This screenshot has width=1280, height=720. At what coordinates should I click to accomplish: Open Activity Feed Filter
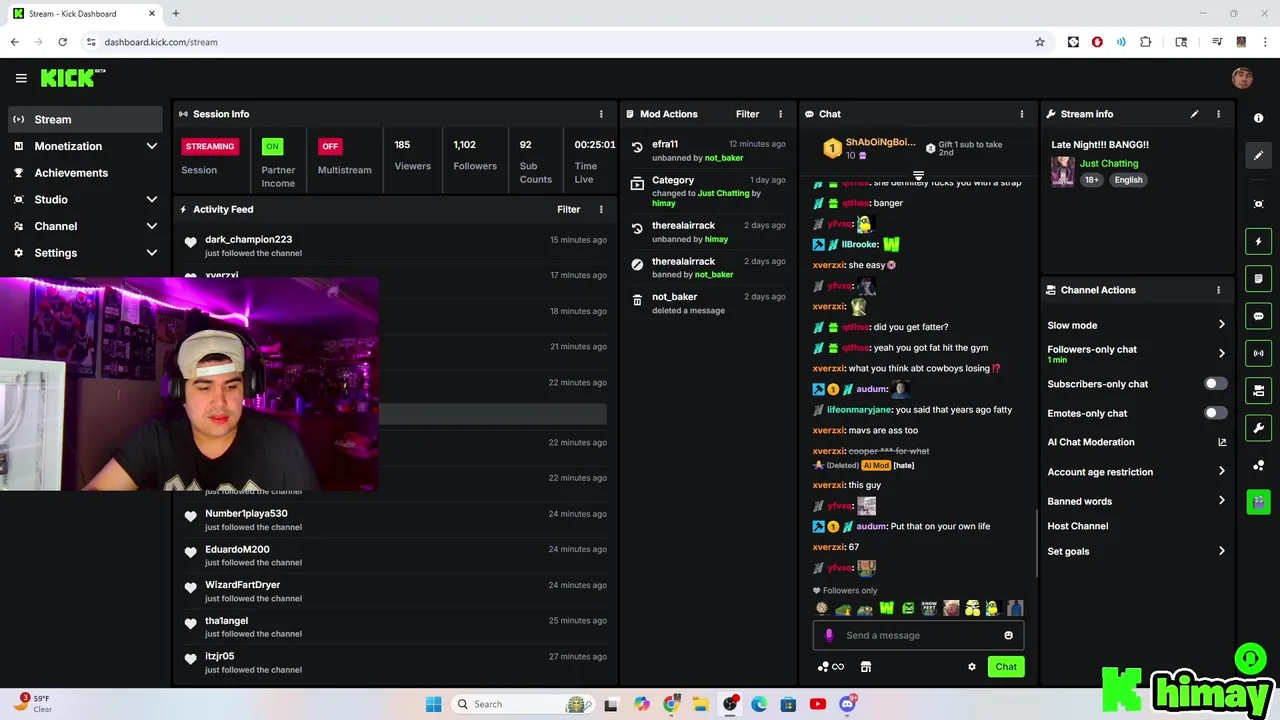568,209
